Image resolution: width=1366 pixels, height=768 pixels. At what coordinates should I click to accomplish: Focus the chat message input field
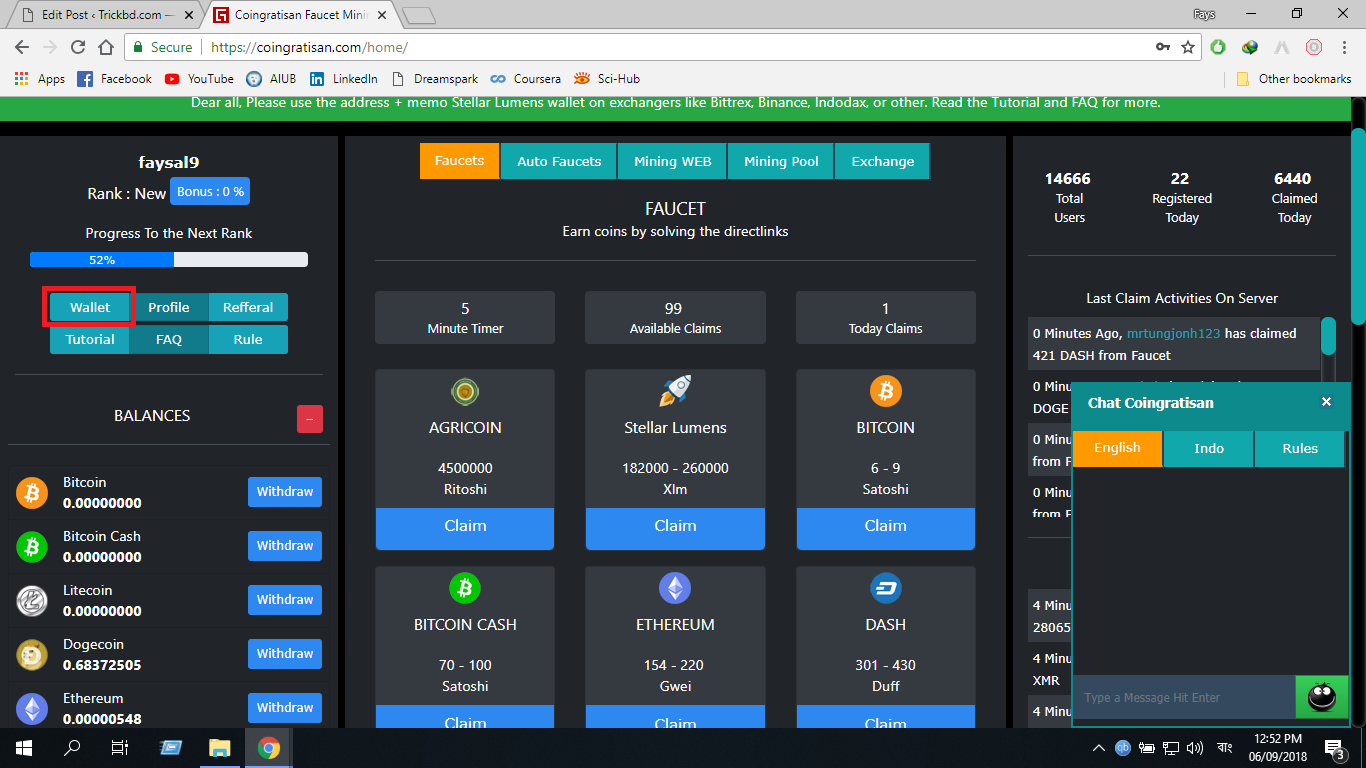coord(1183,697)
